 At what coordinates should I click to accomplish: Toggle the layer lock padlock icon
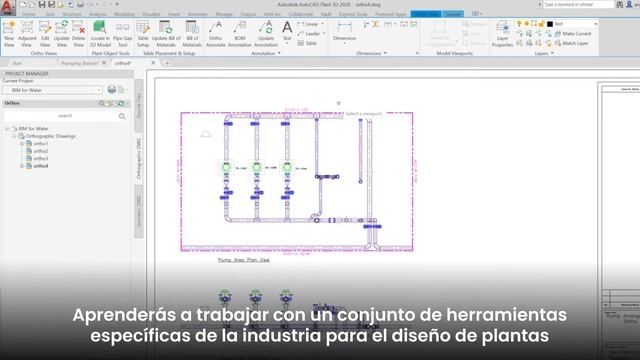[542, 24]
